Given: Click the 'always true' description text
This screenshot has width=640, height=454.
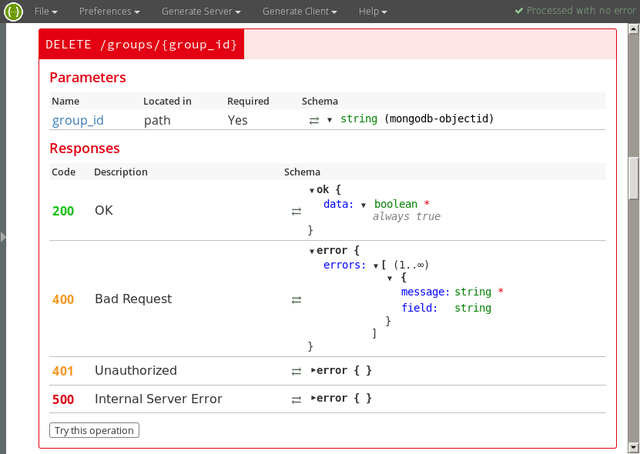Looking at the screenshot, I should click(407, 216).
